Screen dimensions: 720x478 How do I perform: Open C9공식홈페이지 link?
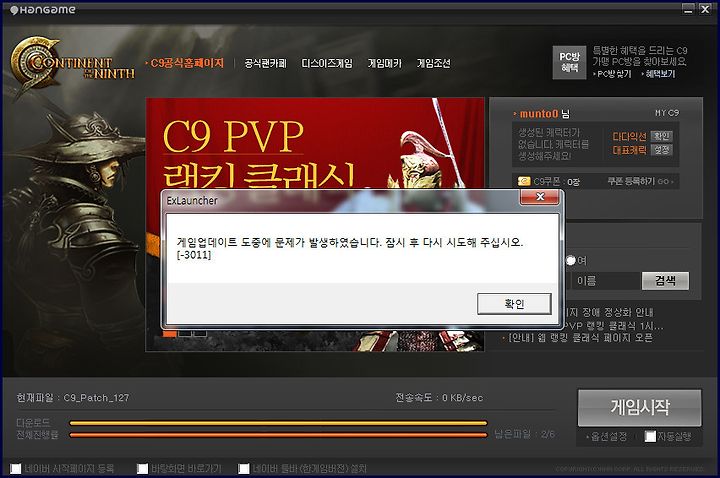(x=187, y=63)
